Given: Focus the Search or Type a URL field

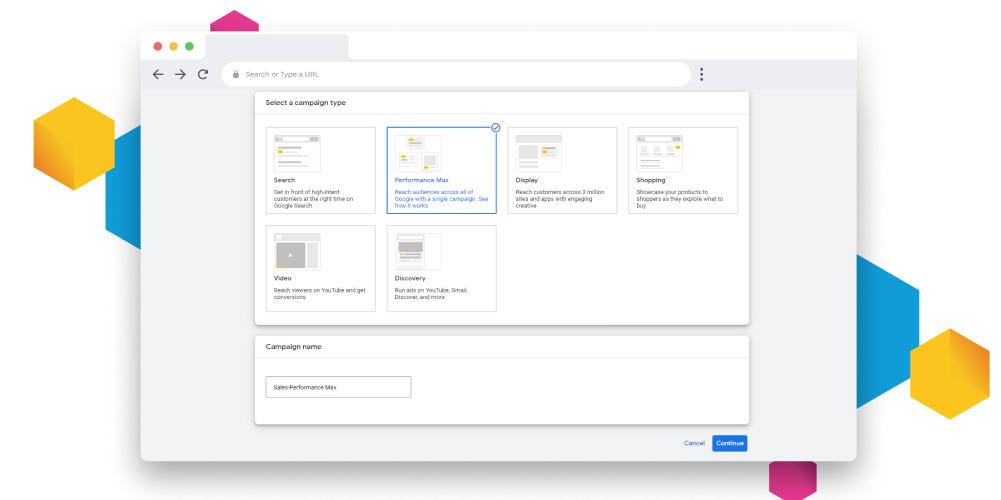Looking at the screenshot, I should click(x=456, y=74).
